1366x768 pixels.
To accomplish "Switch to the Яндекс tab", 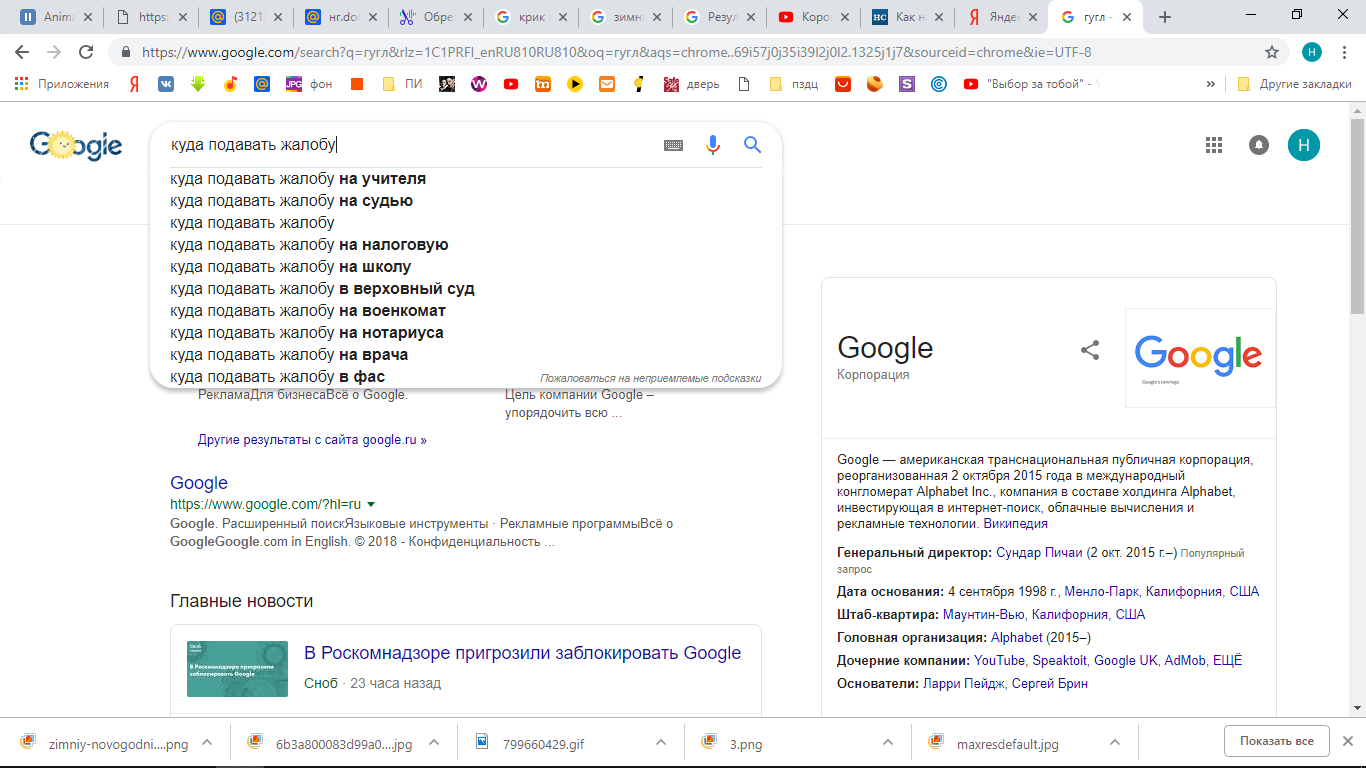I will (1000, 17).
